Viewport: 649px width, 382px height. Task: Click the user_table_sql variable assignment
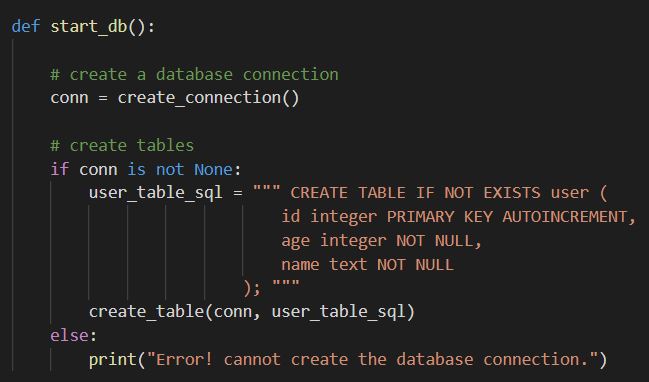[156, 193]
